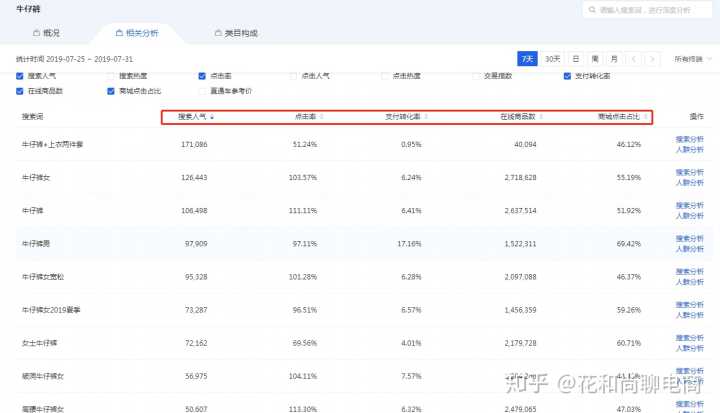Uncheck the 支付转化率 checkbox
Viewport: 720px width, 413px height.
(567, 75)
